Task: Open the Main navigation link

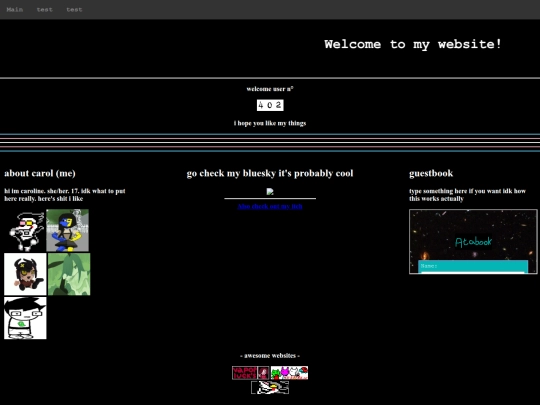Action: coord(15,10)
